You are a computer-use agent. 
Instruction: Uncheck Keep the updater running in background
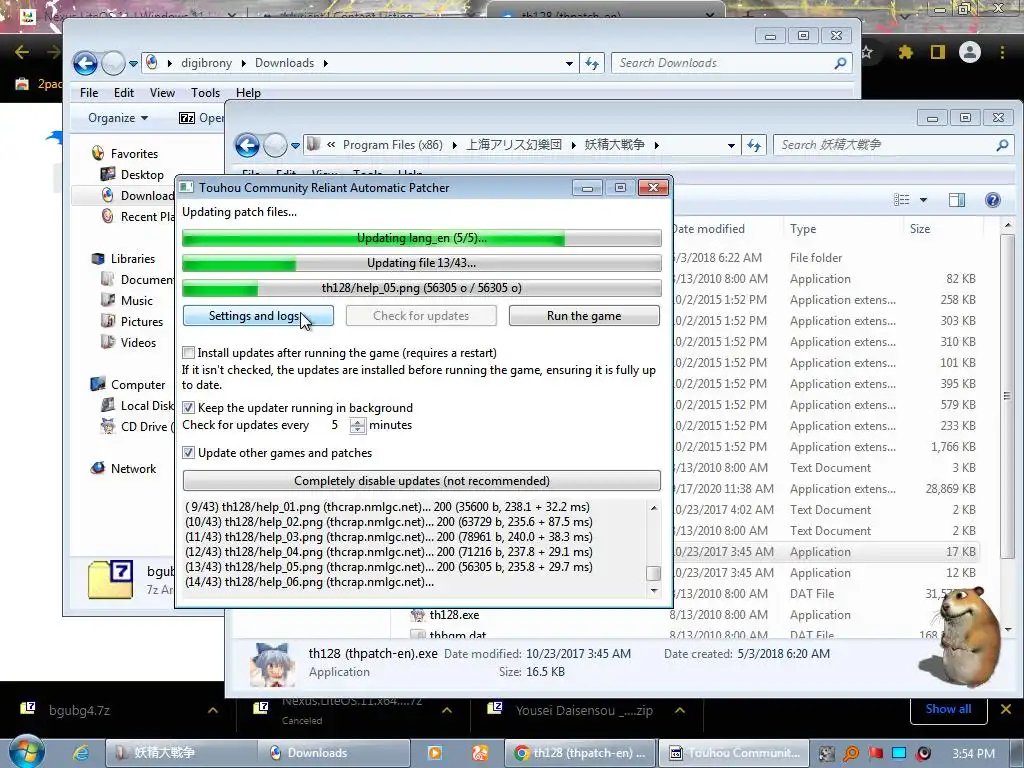[188, 408]
